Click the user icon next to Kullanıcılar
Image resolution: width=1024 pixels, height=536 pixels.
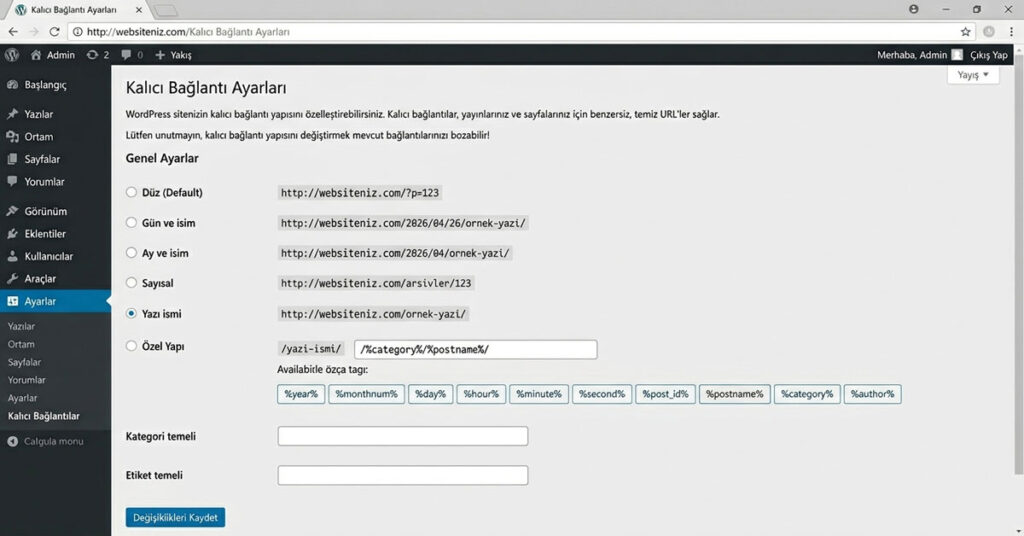12,256
